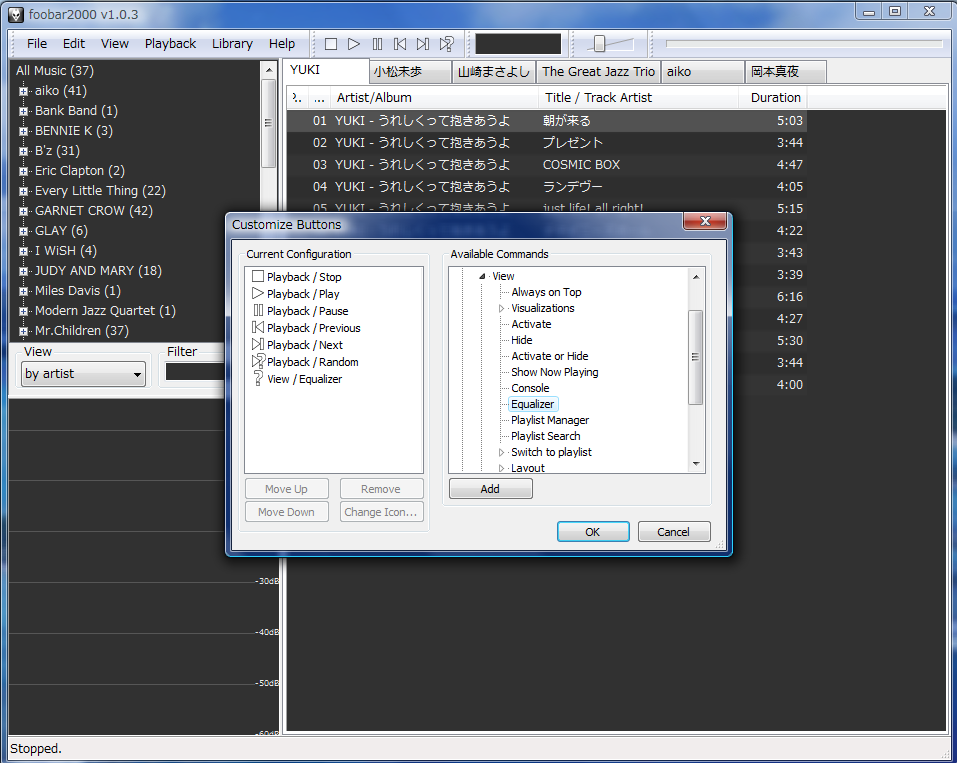Click the Artist/Album column header
Image resolution: width=957 pixels, height=763 pixels.
click(x=435, y=98)
